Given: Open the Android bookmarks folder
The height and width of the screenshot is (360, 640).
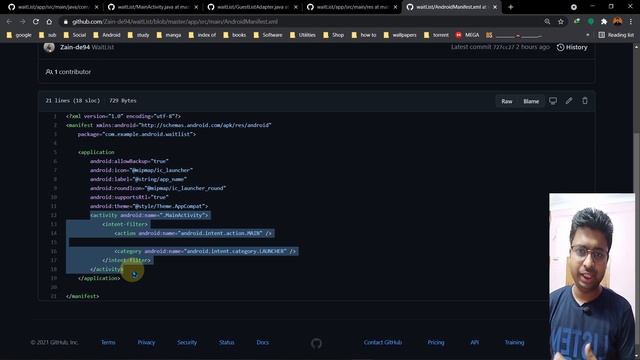Looking at the screenshot, I should pos(107,35).
